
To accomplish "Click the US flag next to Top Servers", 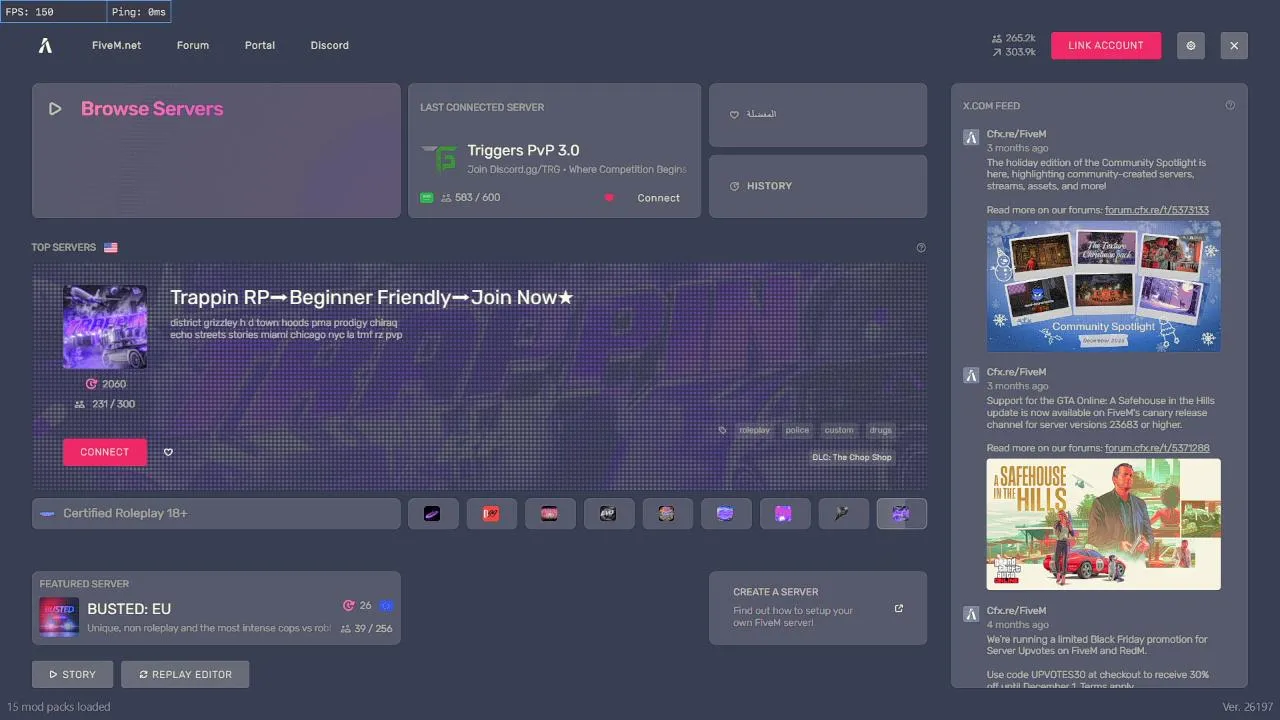I will click(x=110, y=247).
